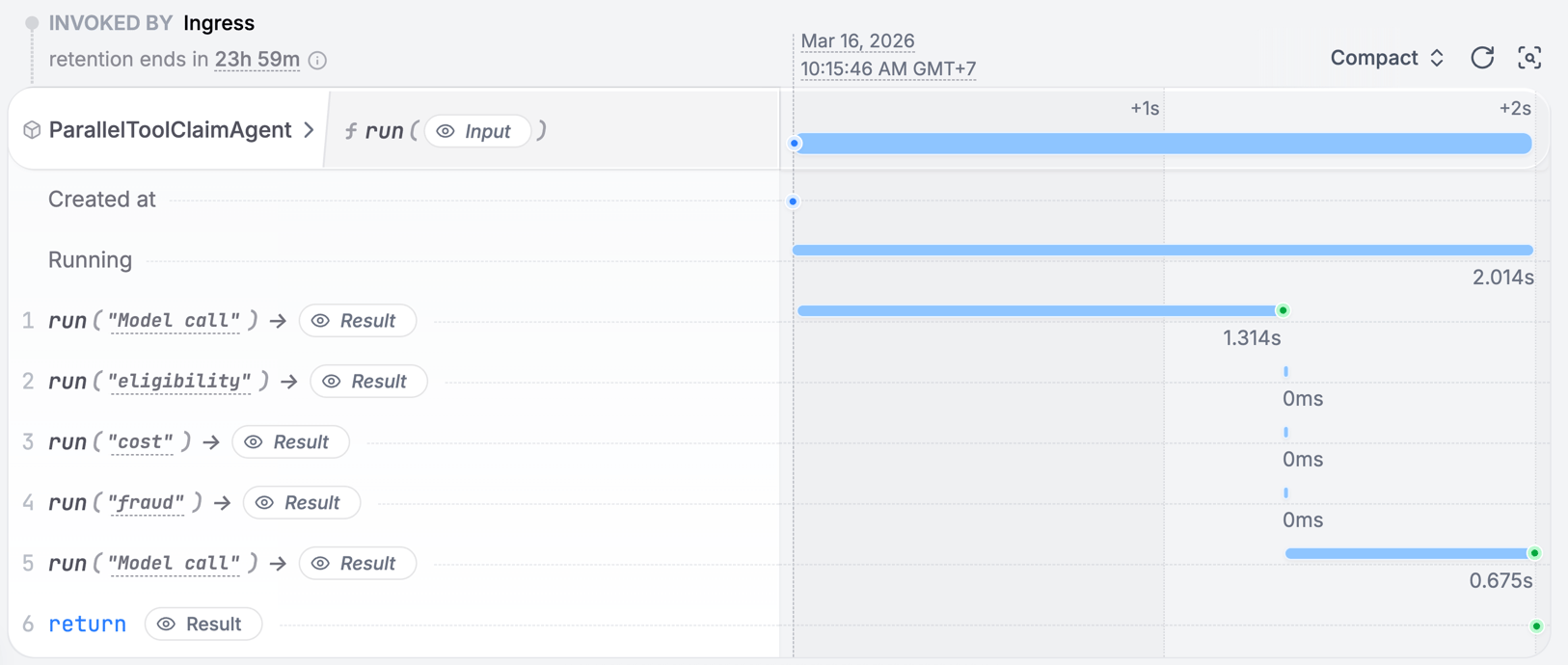The image size is (1568, 665).
Task: Click the arrow icon in cost row
Action: (211, 442)
